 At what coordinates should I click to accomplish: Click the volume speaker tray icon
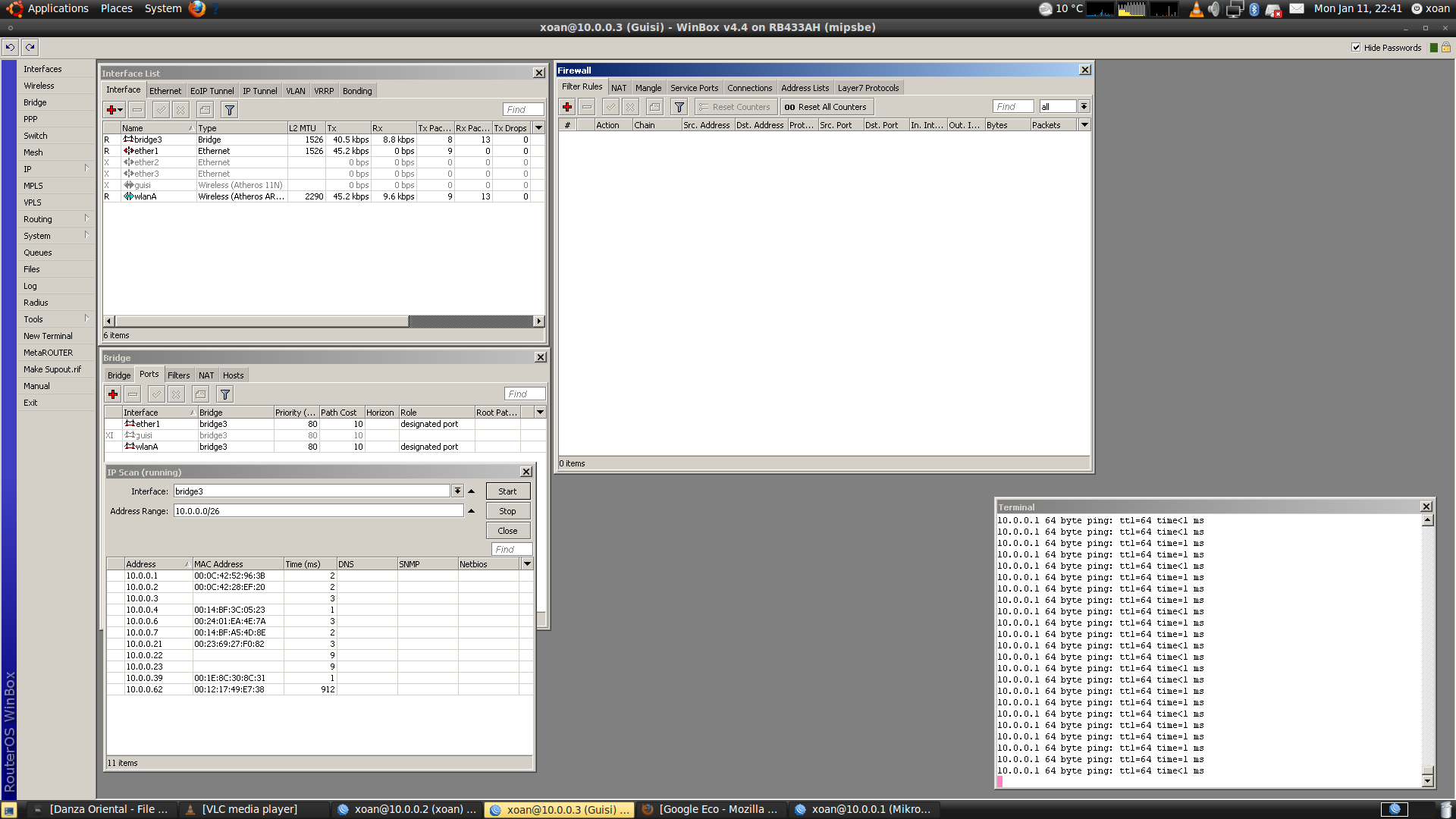tap(1214, 9)
